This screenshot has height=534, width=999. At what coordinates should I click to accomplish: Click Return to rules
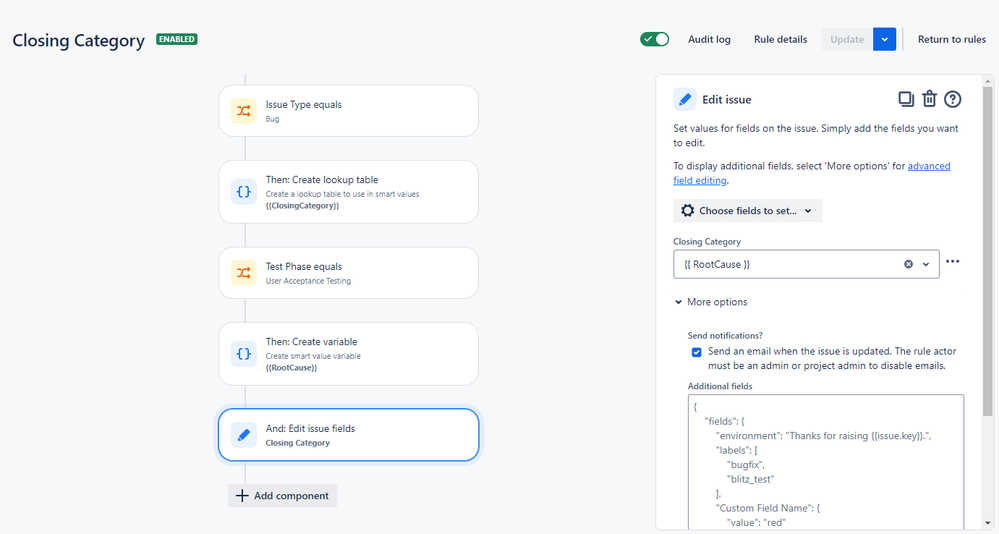coord(952,40)
